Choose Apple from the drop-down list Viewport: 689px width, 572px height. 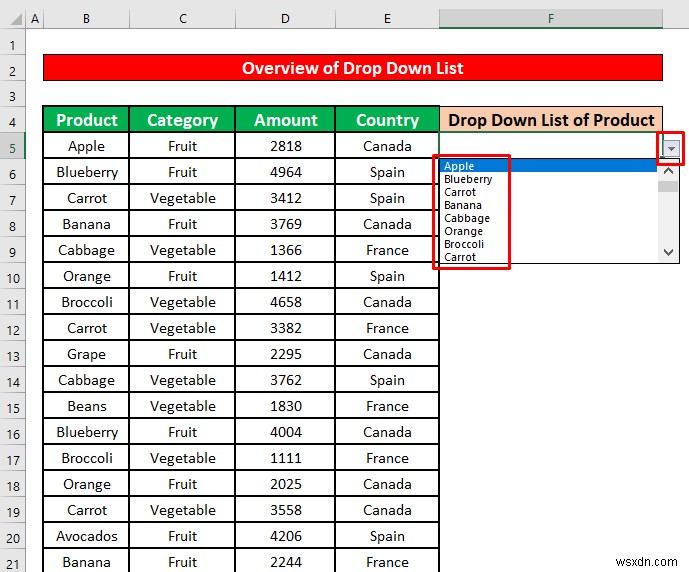tap(548, 166)
